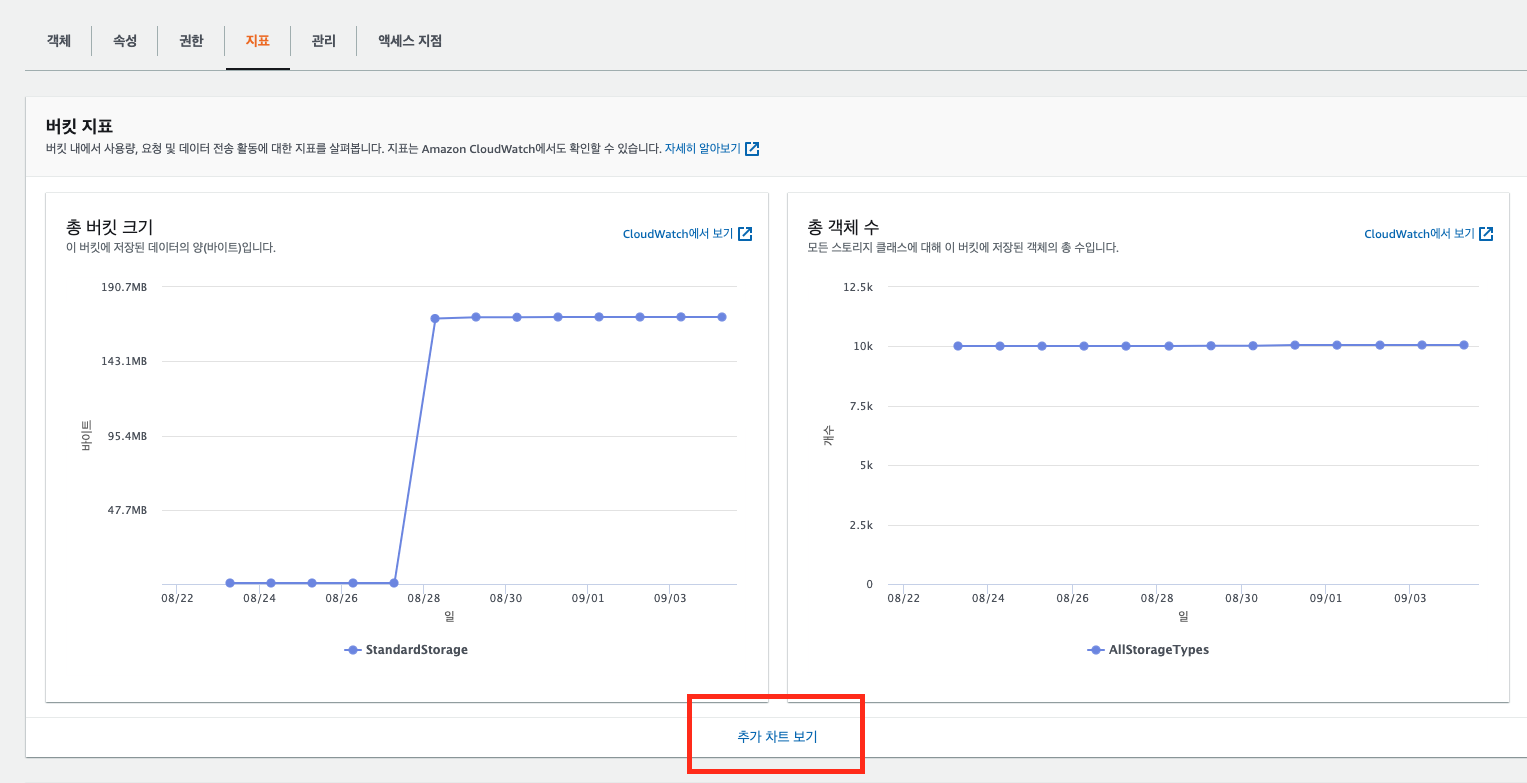Open CloudWatch에서 보기 for 총 버킷 크기
The width and height of the screenshot is (1527, 783).
(x=678, y=234)
